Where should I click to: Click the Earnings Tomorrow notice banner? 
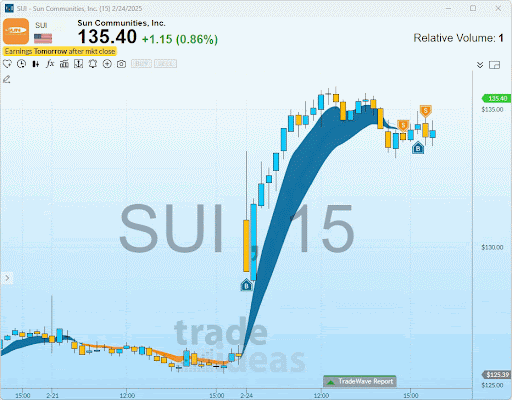tap(60, 51)
